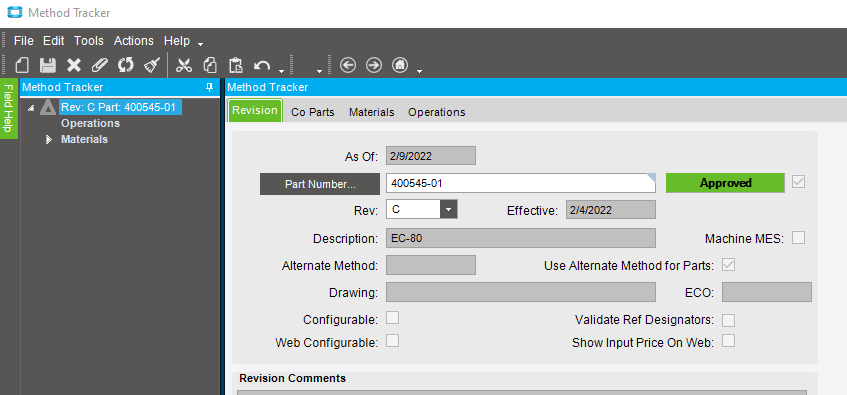Expand the Materials tree node
The width and height of the screenshot is (847, 395).
[x=49, y=139]
